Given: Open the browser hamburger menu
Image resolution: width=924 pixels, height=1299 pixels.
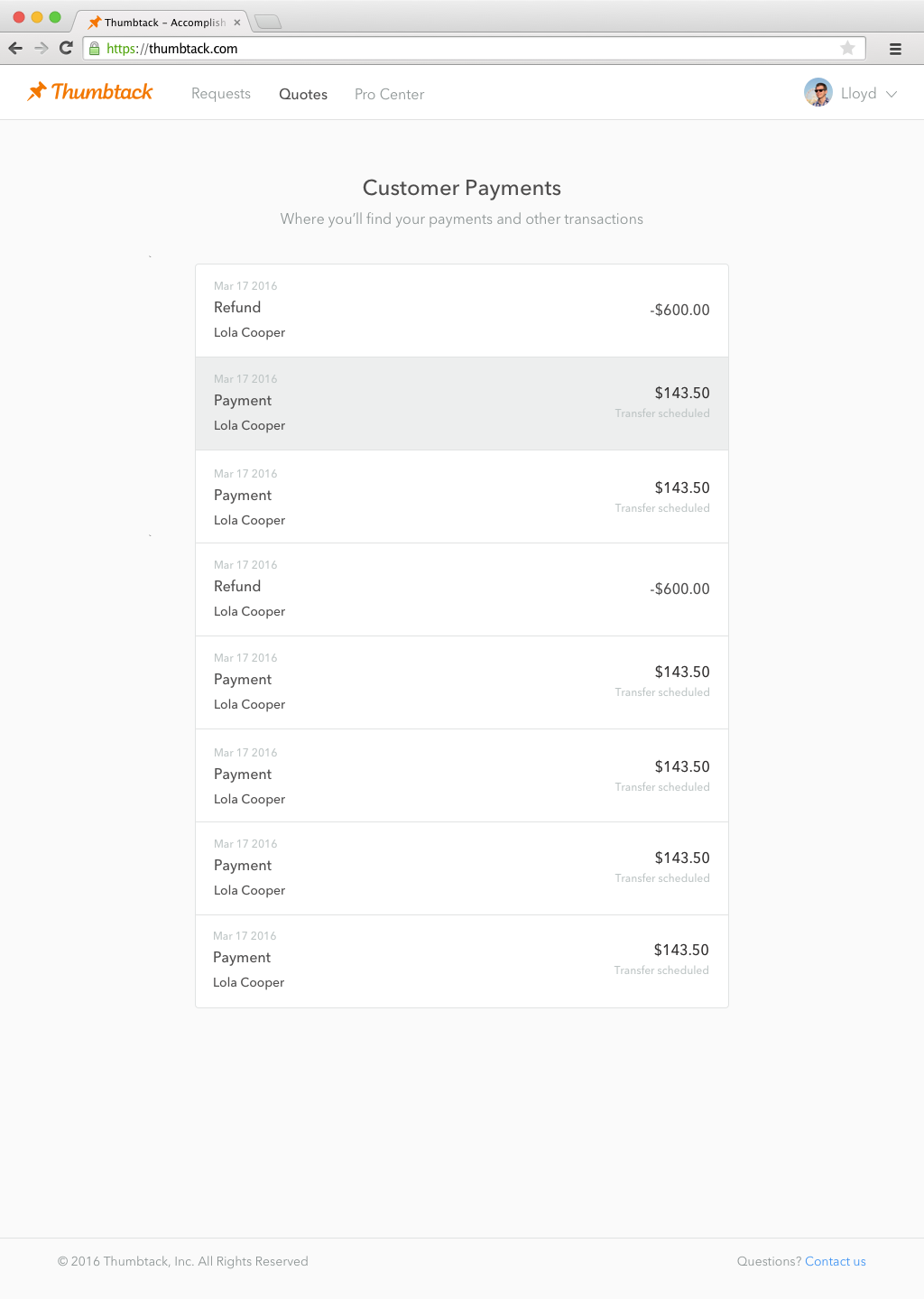Looking at the screenshot, I should click(x=895, y=49).
